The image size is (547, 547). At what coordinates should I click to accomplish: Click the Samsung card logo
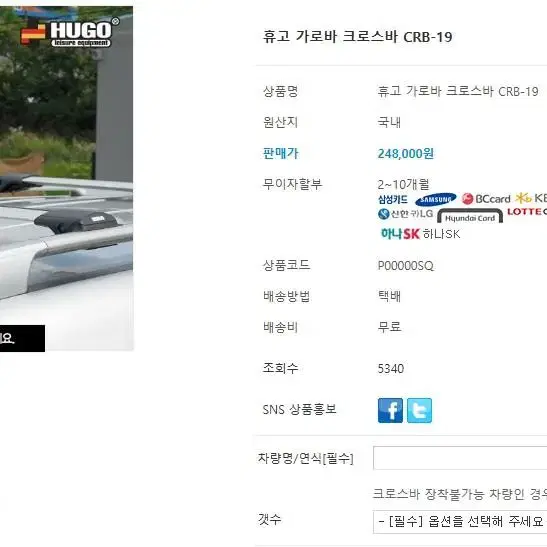coord(418,199)
